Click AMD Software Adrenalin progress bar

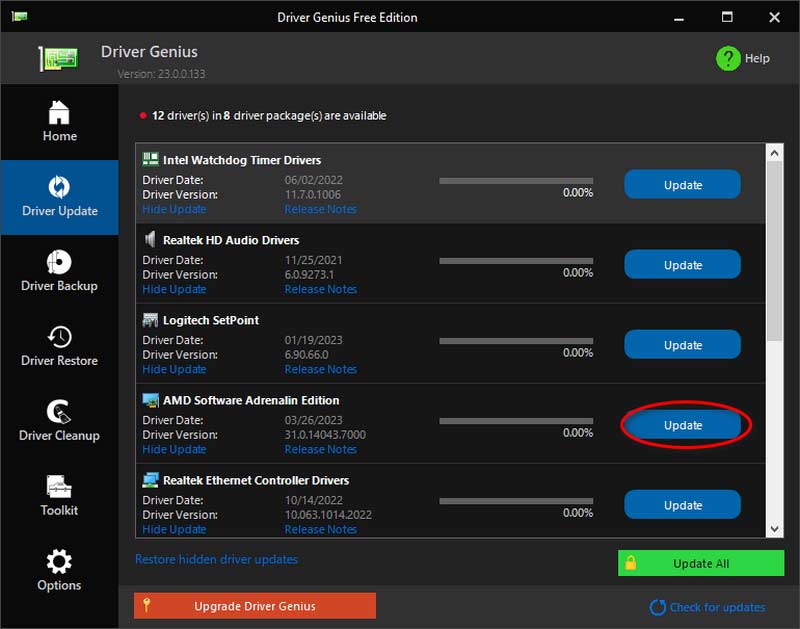tap(516, 421)
